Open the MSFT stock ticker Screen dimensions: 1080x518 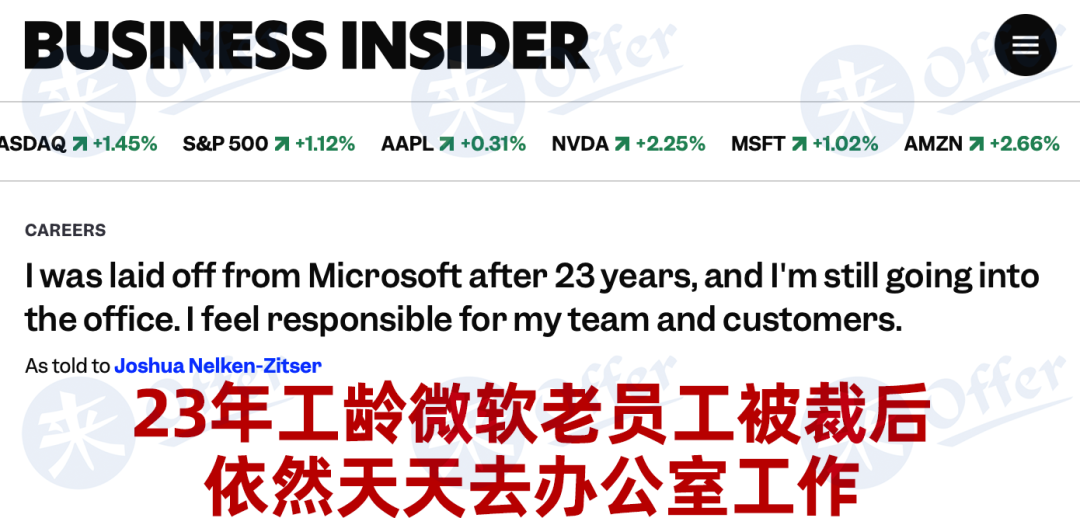804,144
